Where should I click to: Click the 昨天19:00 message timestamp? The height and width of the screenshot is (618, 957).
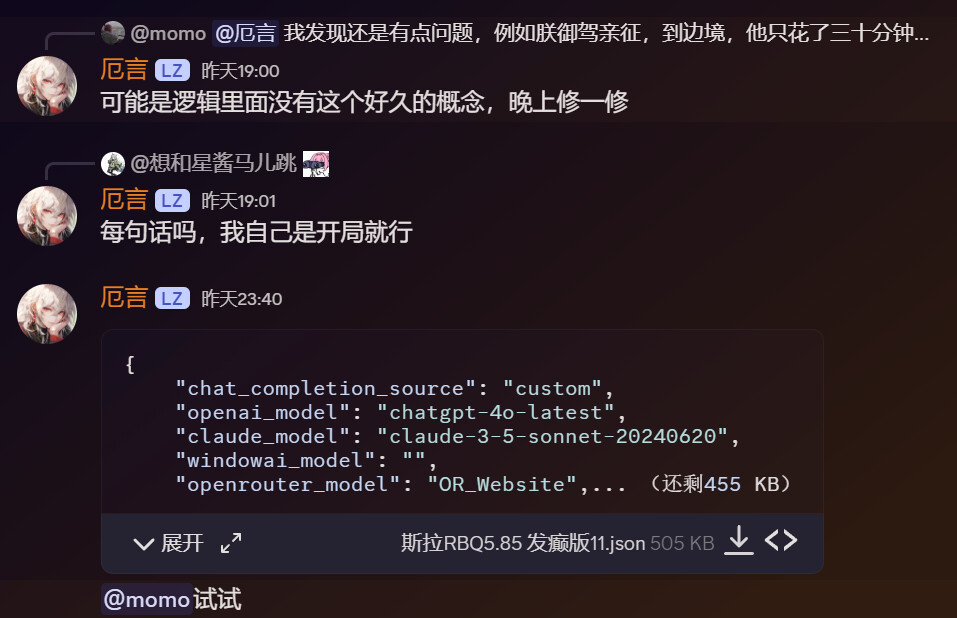pyautogui.click(x=240, y=71)
